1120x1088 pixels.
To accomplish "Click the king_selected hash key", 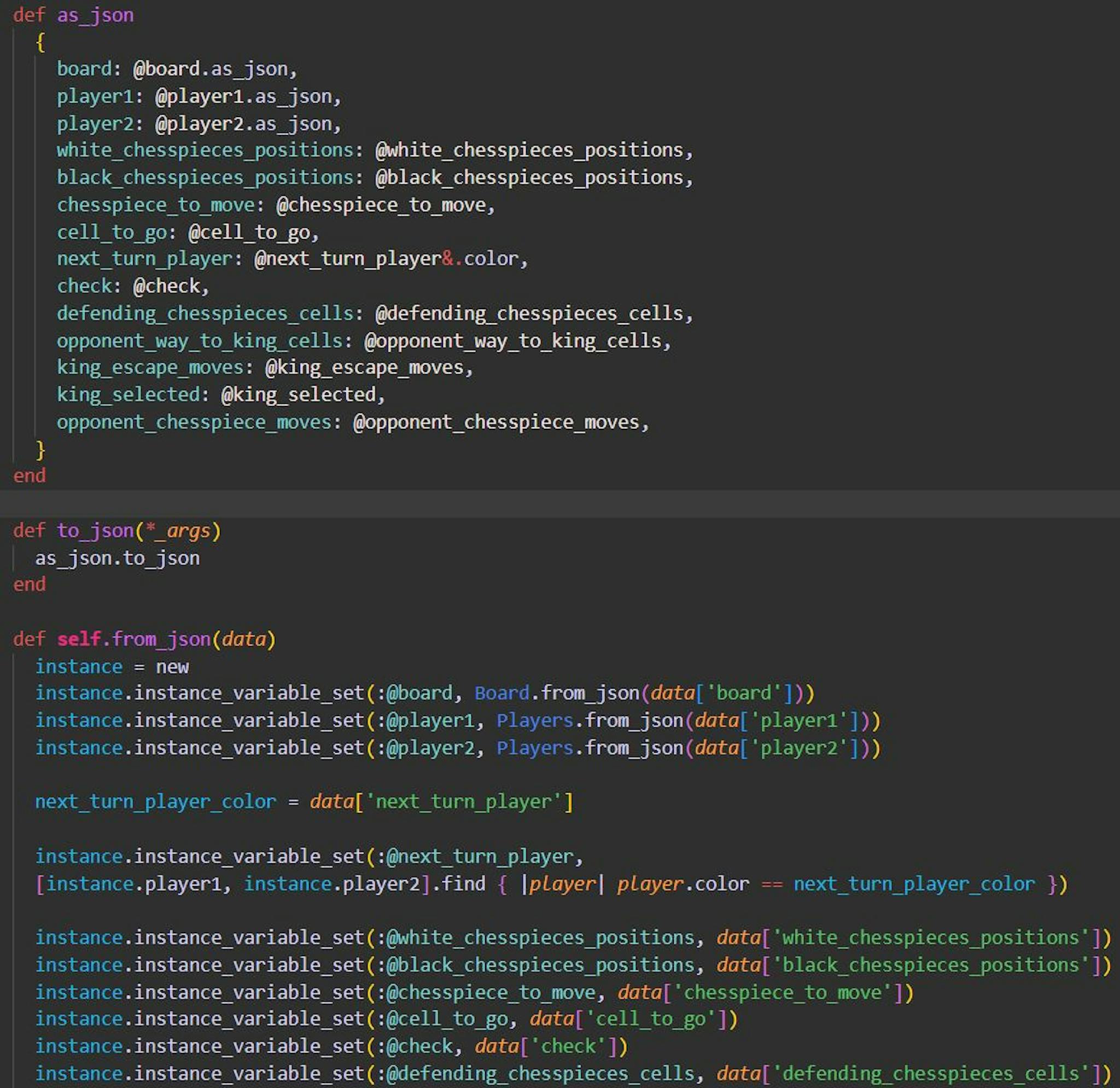I will [128, 395].
